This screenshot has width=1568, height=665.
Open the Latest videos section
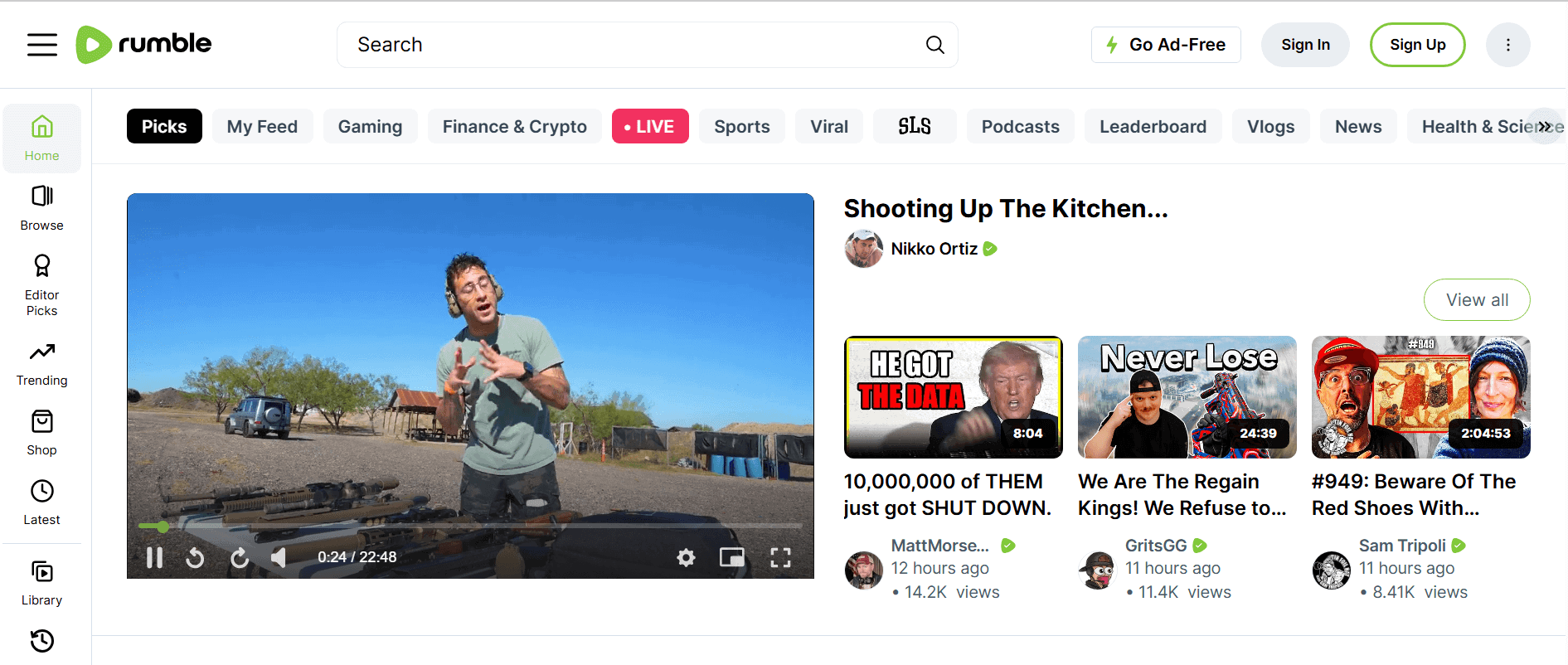pos(41,502)
